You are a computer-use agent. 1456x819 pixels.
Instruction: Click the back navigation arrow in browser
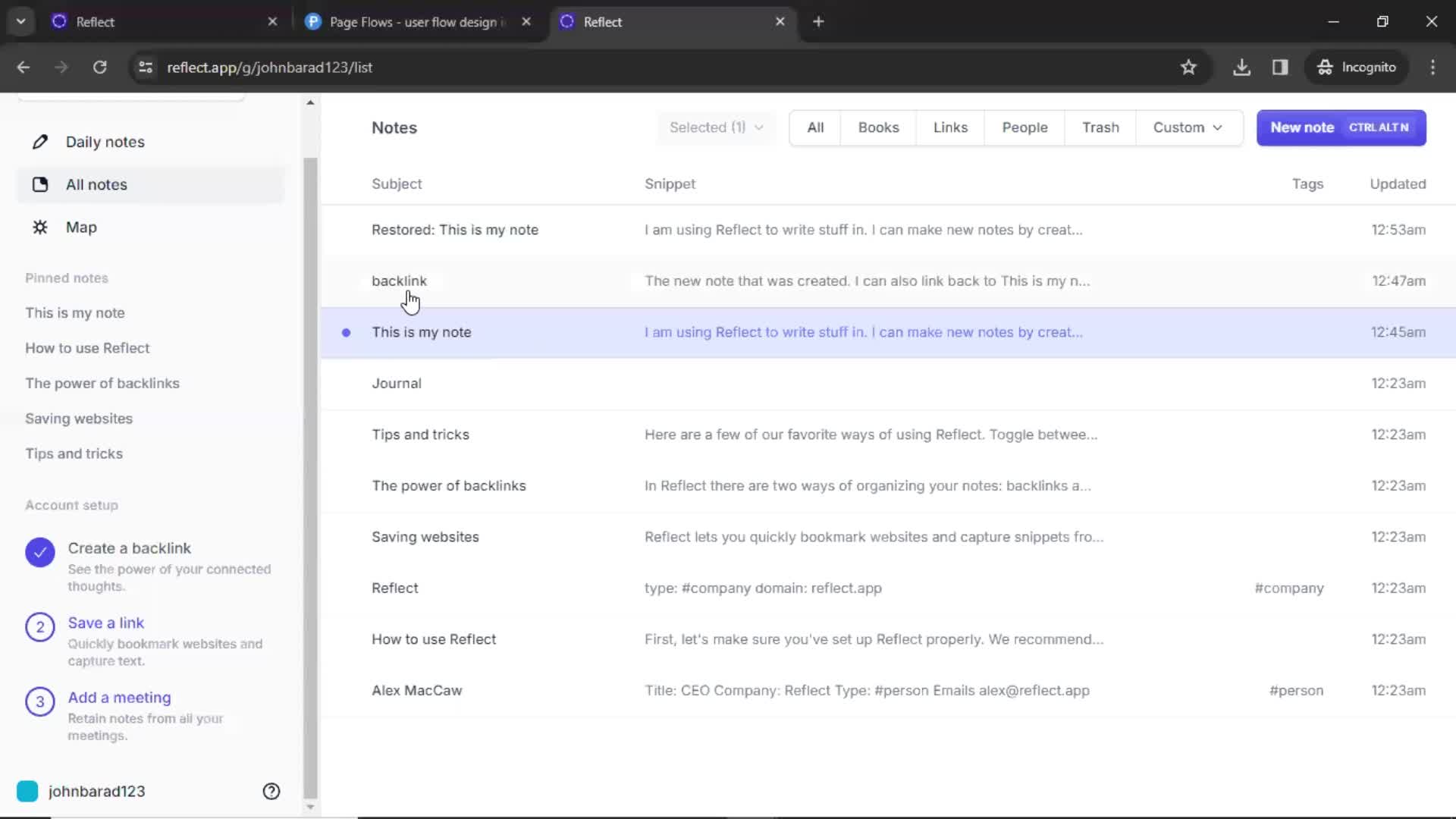click(x=23, y=68)
